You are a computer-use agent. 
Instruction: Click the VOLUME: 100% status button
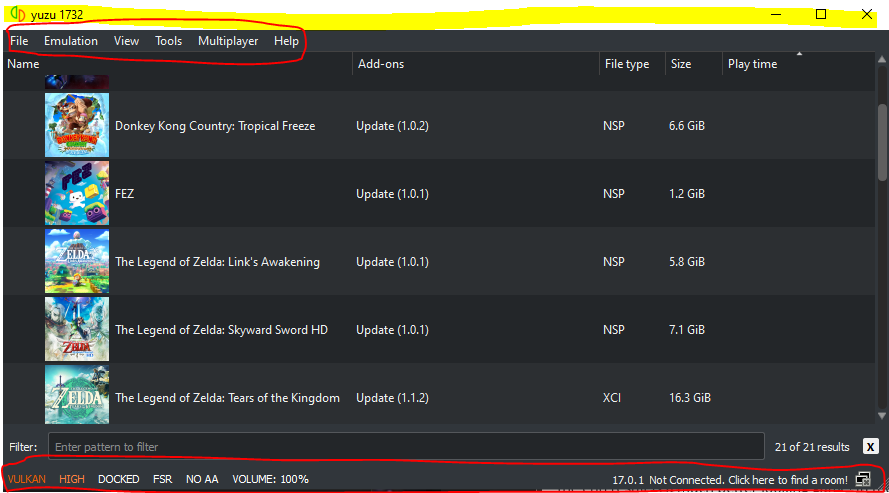click(270, 479)
